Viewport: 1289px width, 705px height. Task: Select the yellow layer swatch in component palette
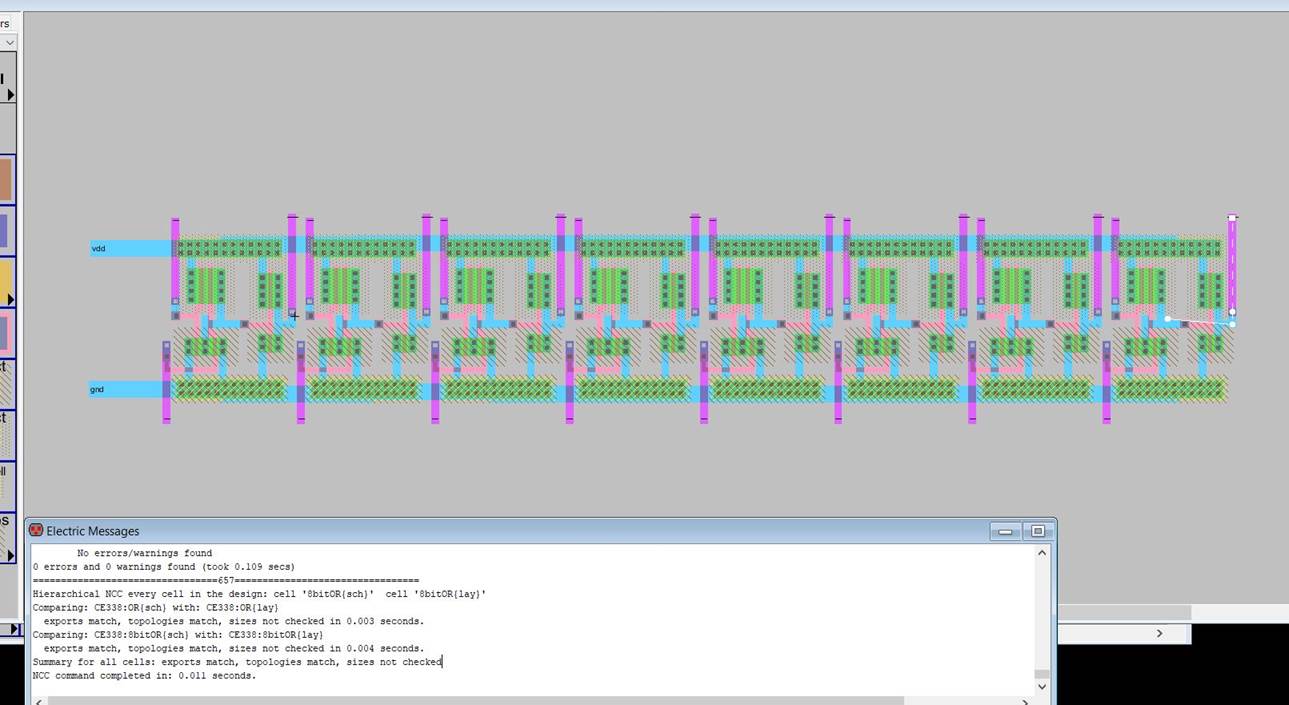(x=6, y=284)
